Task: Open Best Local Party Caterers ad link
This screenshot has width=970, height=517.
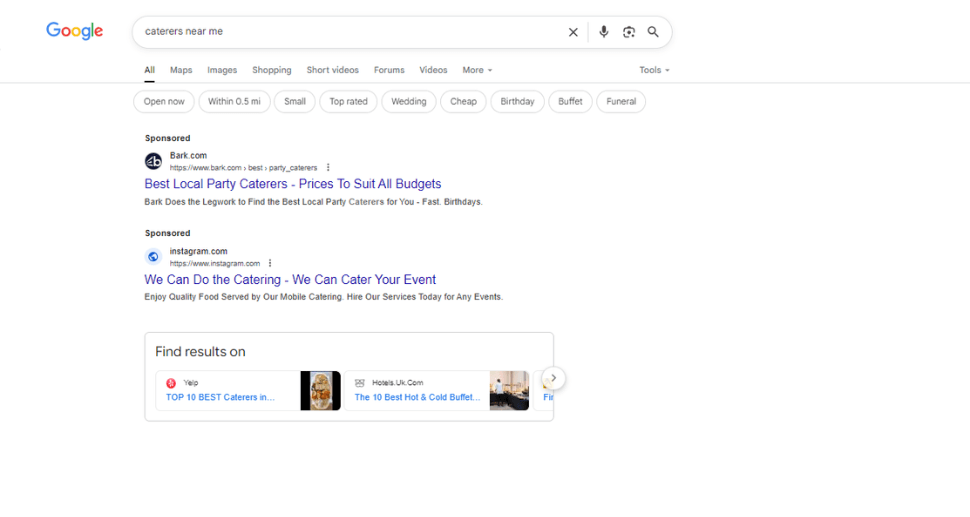Action: 293,184
